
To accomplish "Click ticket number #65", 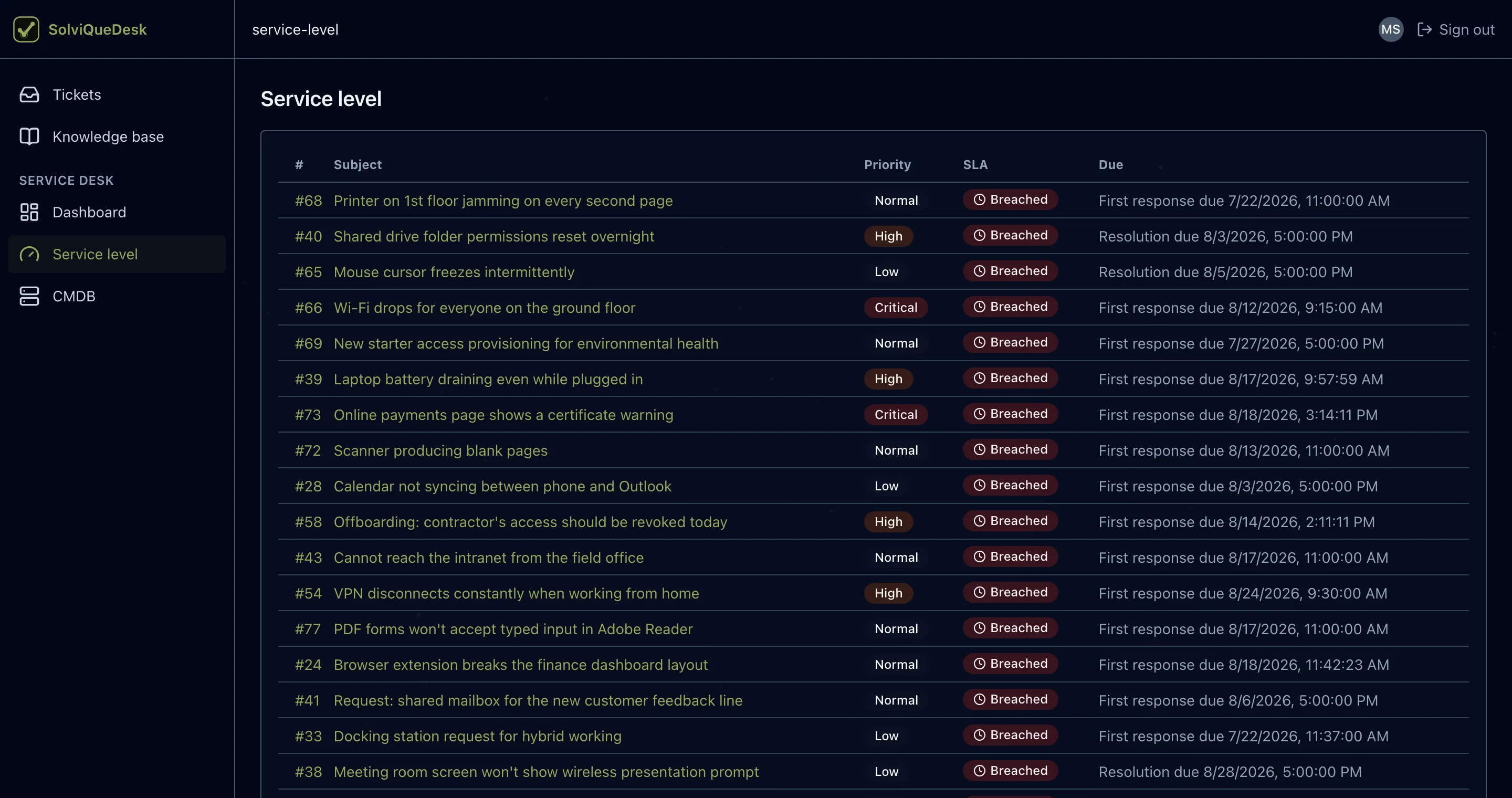I will click(308, 272).
